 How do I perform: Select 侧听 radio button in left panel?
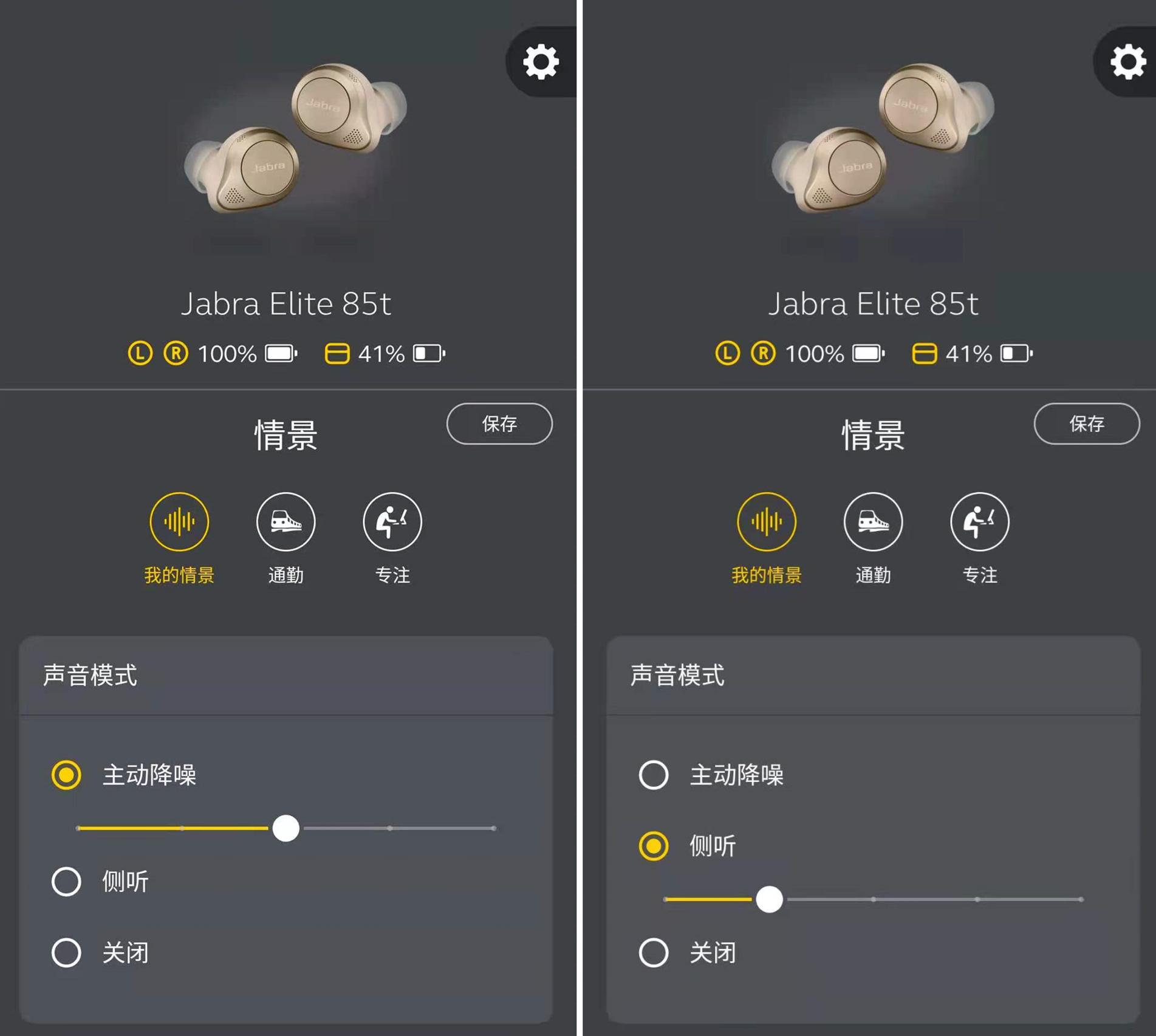(x=66, y=881)
